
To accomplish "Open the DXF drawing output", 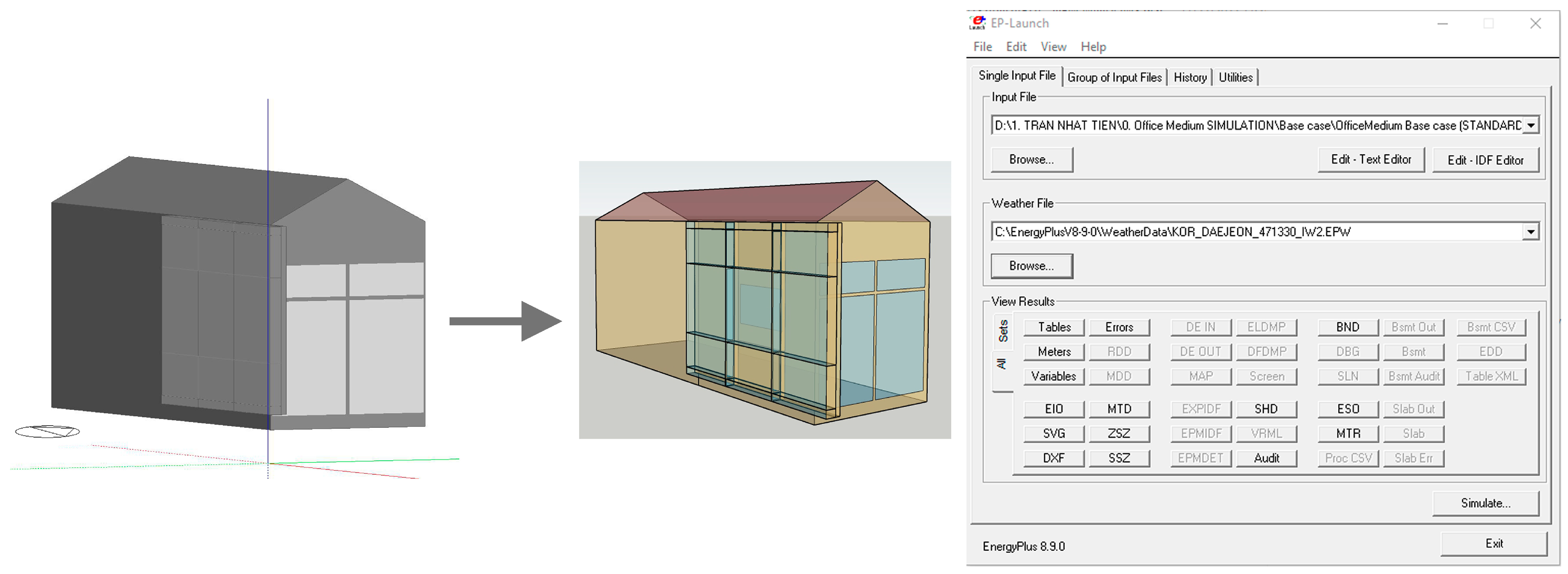I will click(1054, 458).
